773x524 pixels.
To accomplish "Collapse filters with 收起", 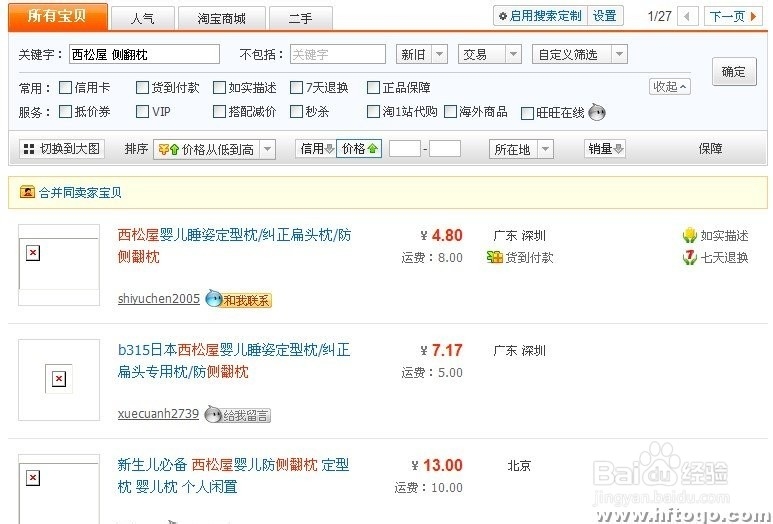I will coord(669,87).
